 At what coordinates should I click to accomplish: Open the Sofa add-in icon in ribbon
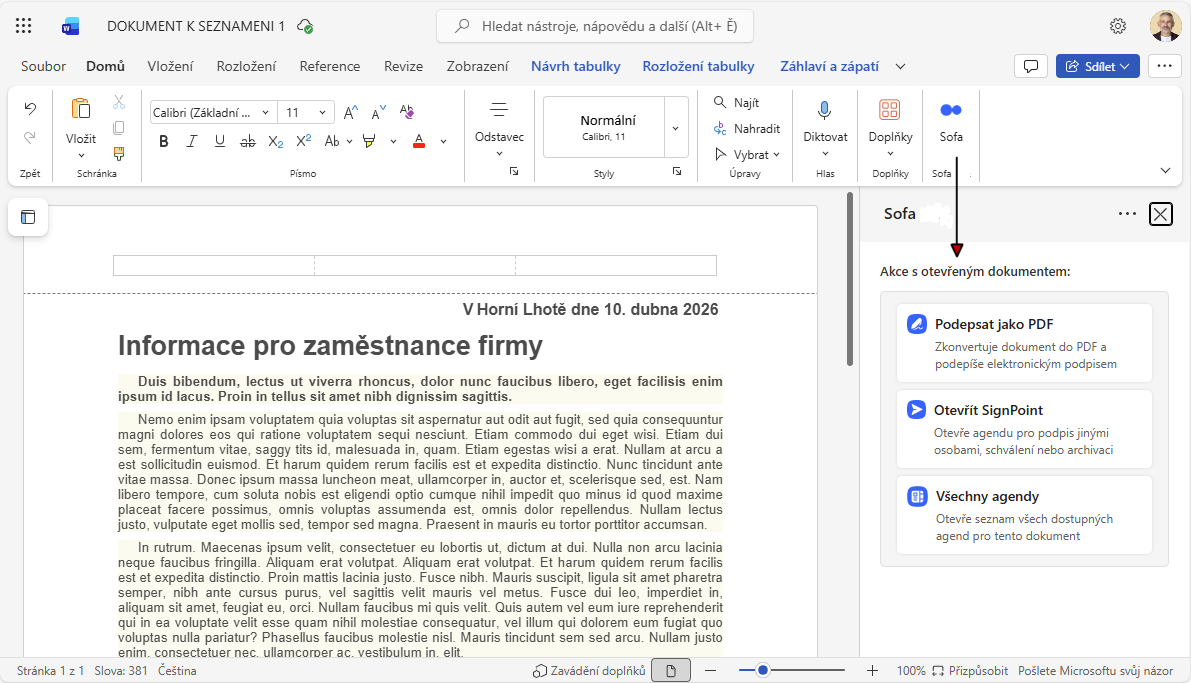(951, 110)
